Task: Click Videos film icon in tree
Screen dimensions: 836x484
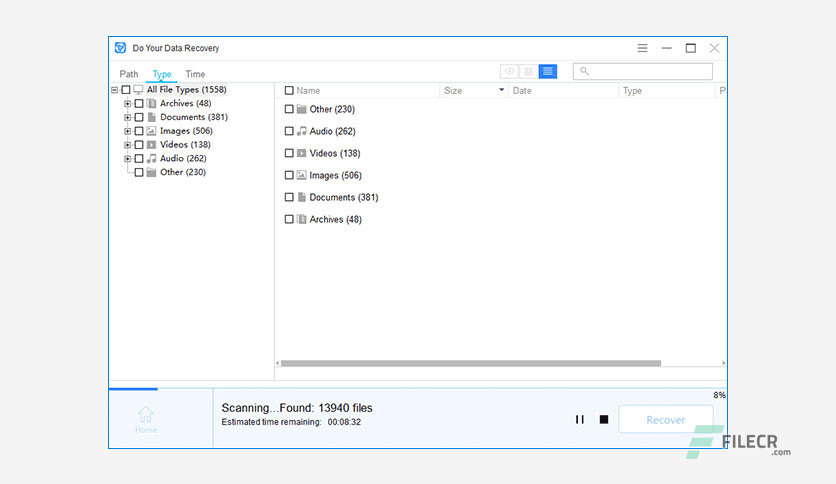Action: coord(151,145)
